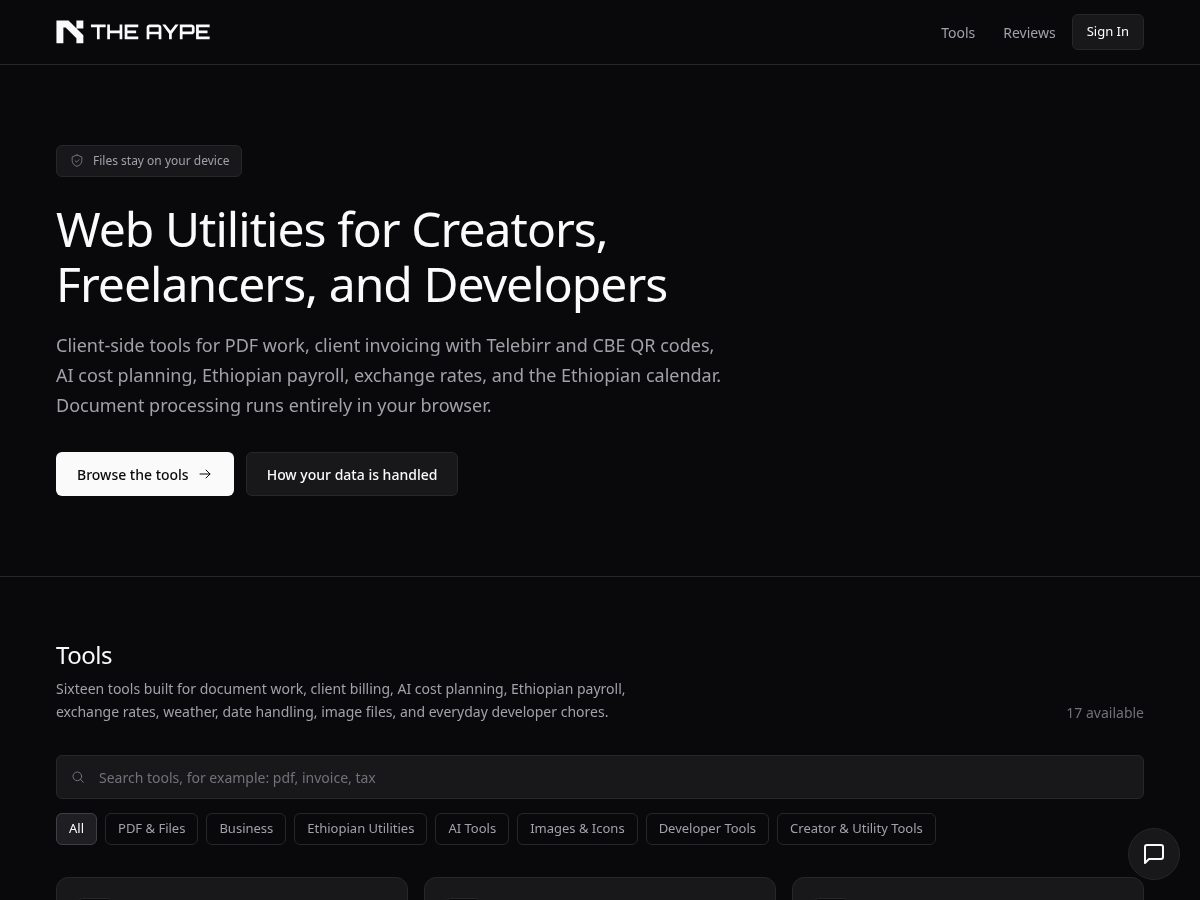Click the Web Utilities for Creators headline

coord(362,257)
